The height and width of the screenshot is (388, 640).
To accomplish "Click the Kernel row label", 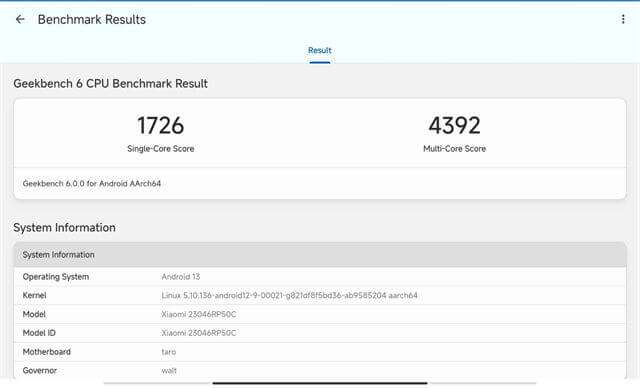I will click(x=34, y=295).
